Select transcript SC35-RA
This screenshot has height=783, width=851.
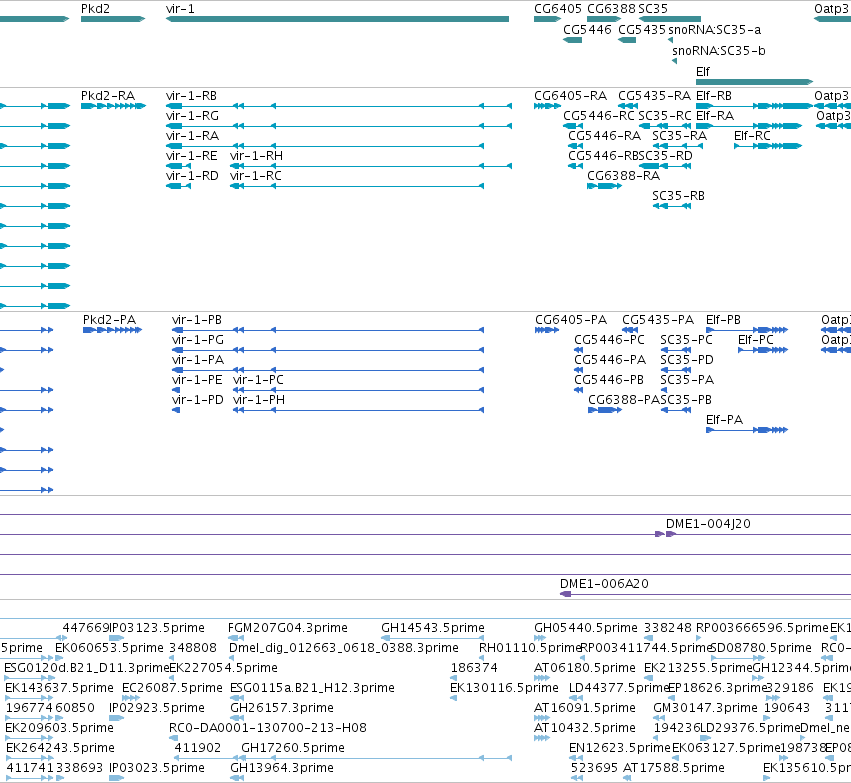click(x=679, y=136)
